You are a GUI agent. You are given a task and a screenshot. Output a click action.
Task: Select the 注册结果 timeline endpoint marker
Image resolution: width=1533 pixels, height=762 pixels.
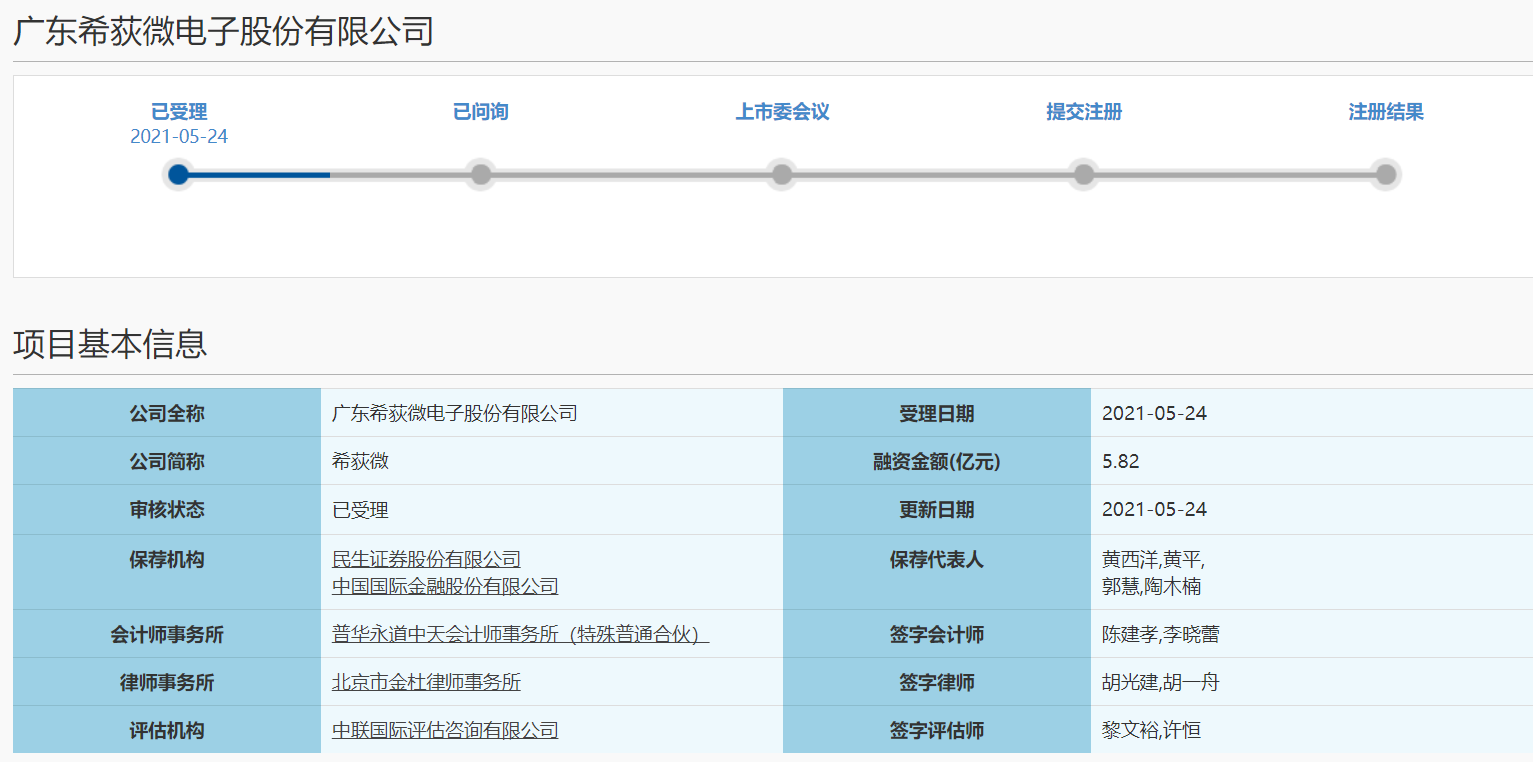point(1385,174)
